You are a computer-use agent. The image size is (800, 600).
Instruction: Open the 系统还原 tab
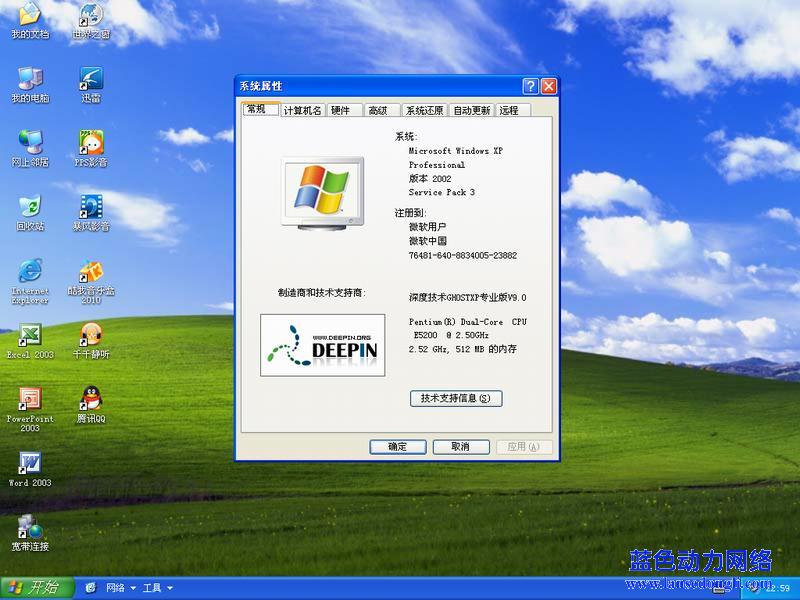425,110
